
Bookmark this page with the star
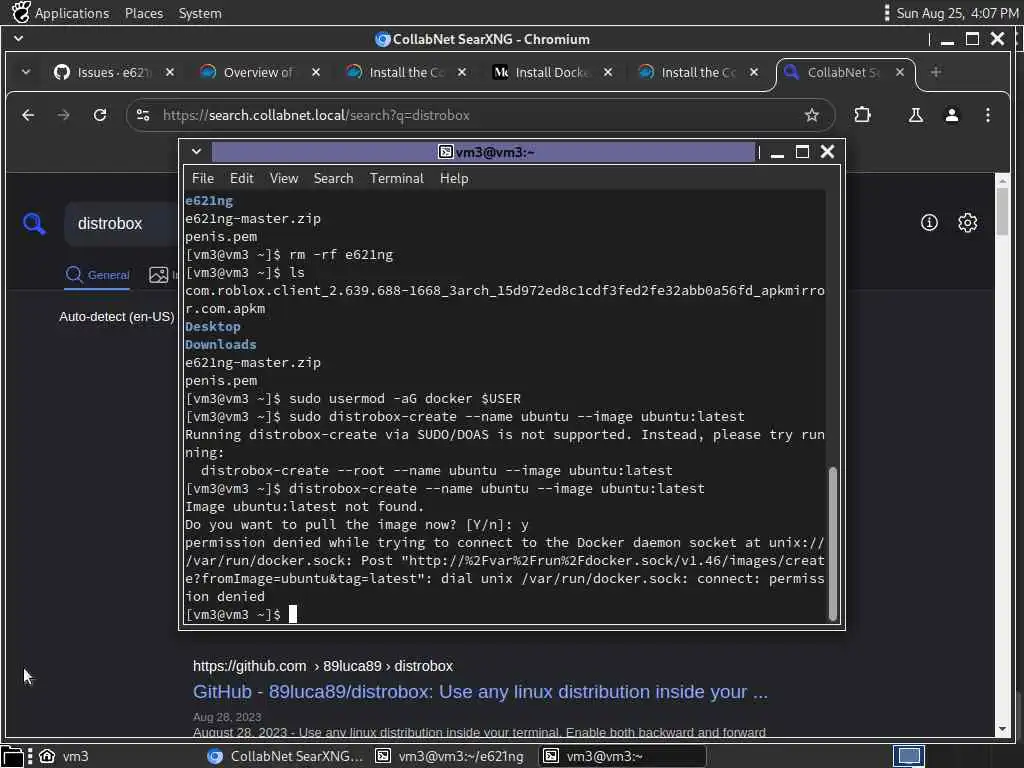[812, 116]
